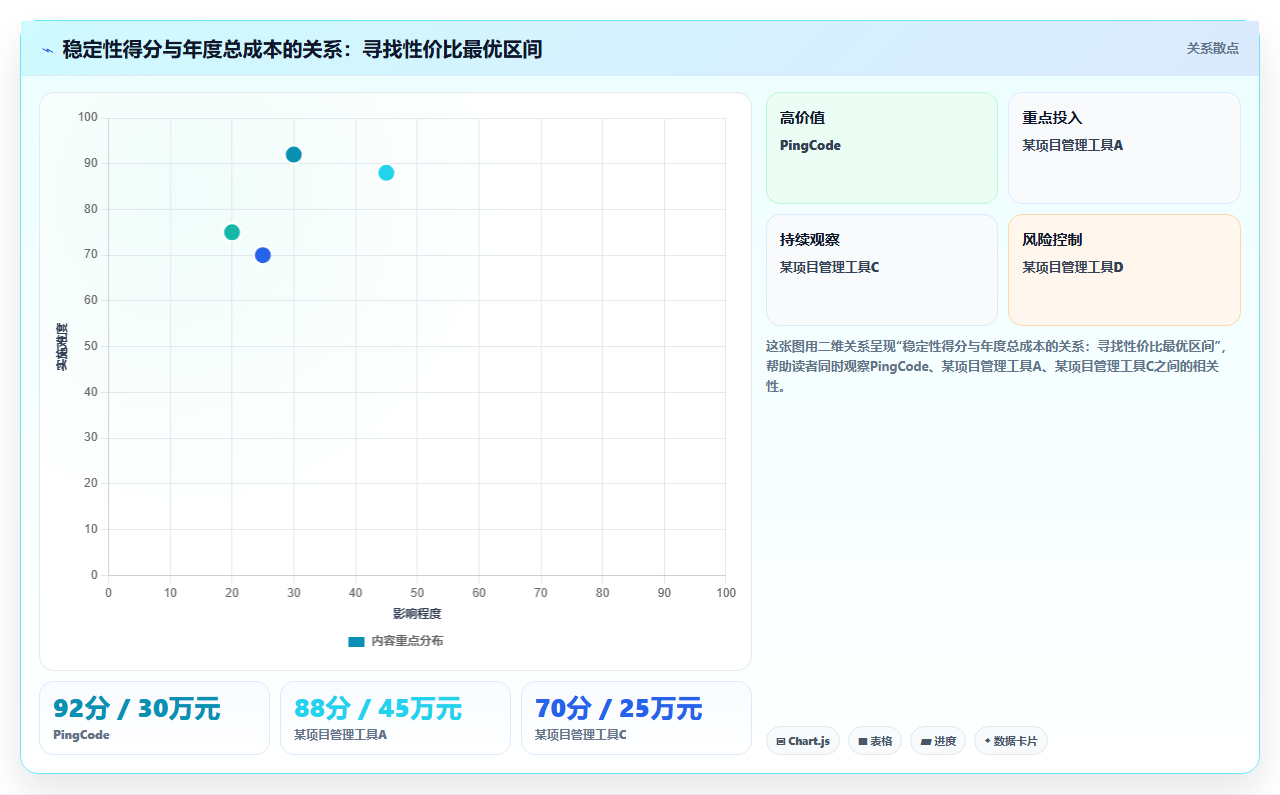The image size is (1280, 795).
Task: Click the chart title 稳定性得分与年度总成本的关系
Action: [x=302, y=49]
